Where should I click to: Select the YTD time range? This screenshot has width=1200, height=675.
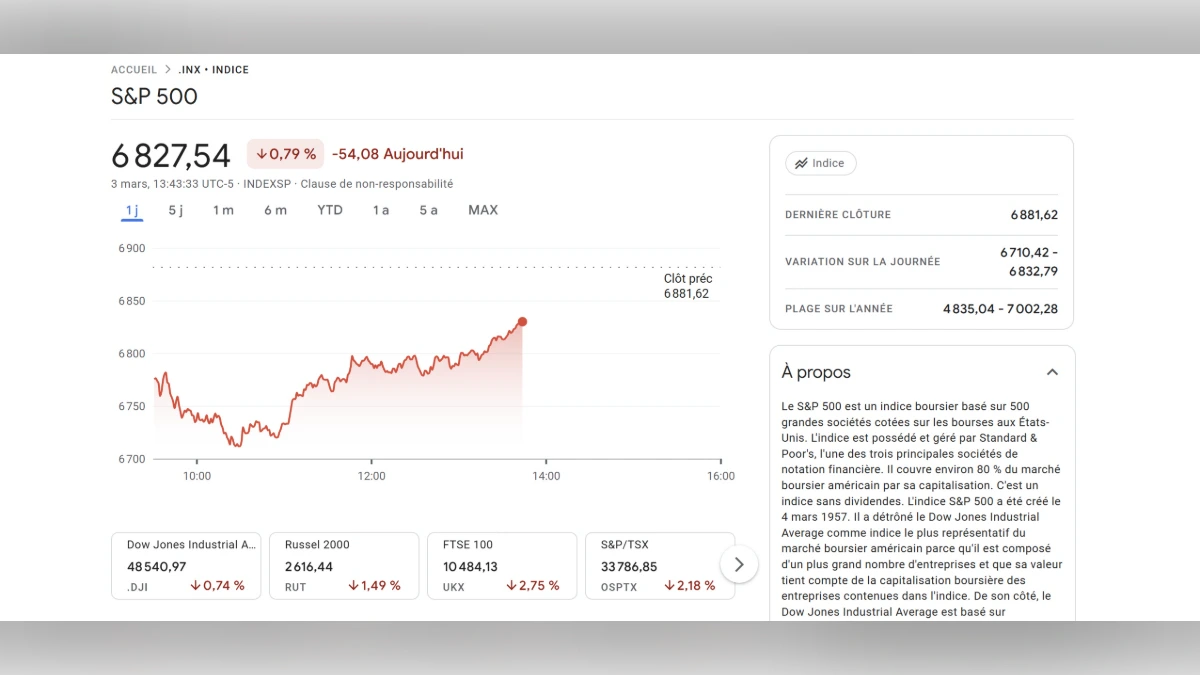coord(329,210)
